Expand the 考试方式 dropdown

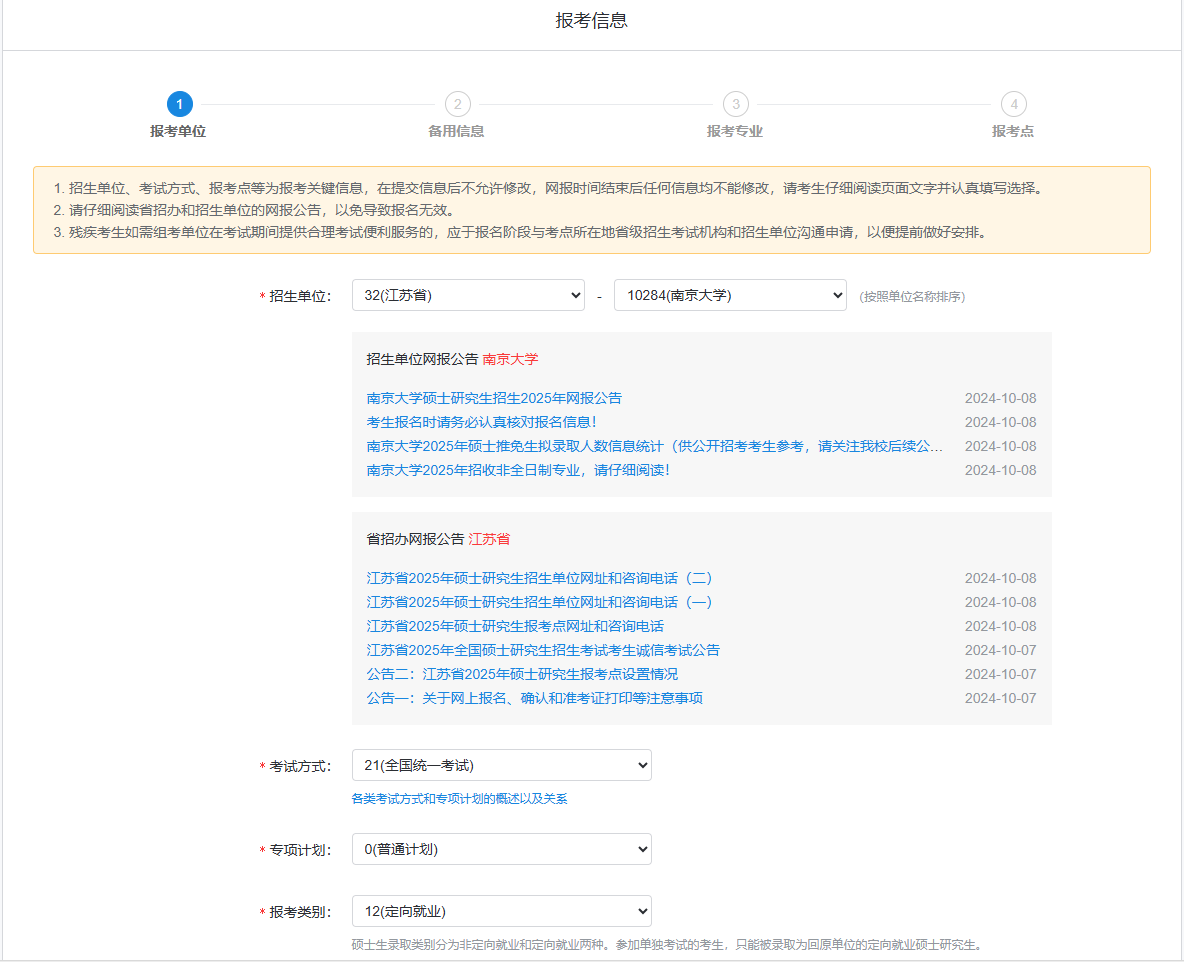click(x=501, y=766)
